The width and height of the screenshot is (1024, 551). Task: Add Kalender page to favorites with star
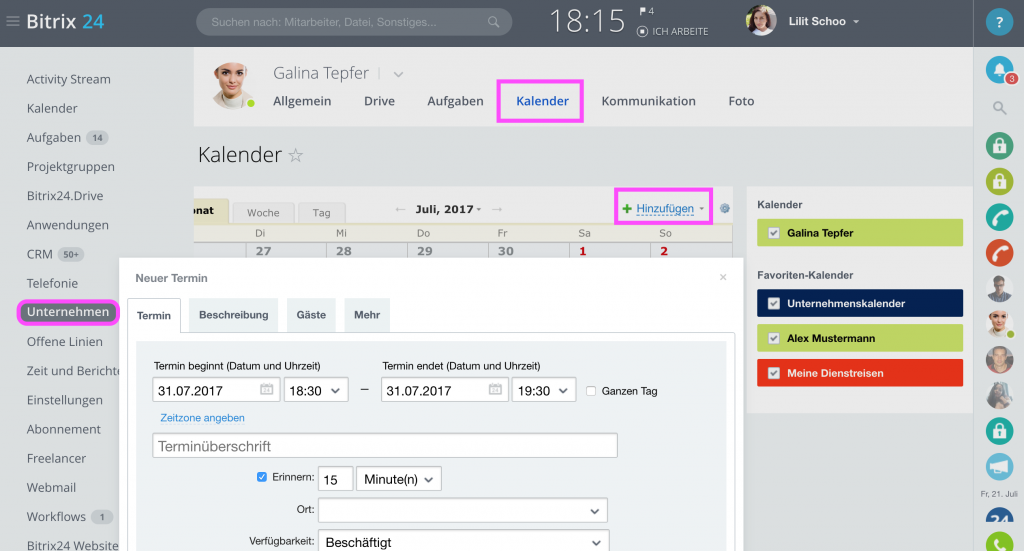296,155
